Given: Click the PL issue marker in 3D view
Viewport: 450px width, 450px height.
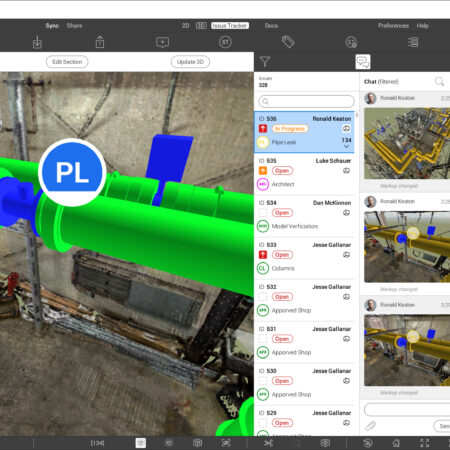Looking at the screenshot, I should (72, 172).
